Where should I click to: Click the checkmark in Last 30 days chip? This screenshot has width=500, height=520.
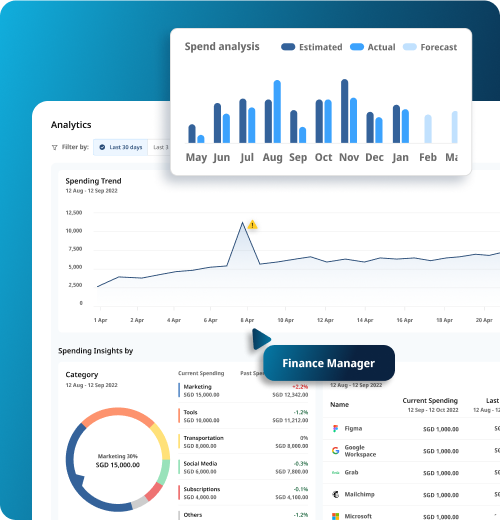[x=102, y=147]
